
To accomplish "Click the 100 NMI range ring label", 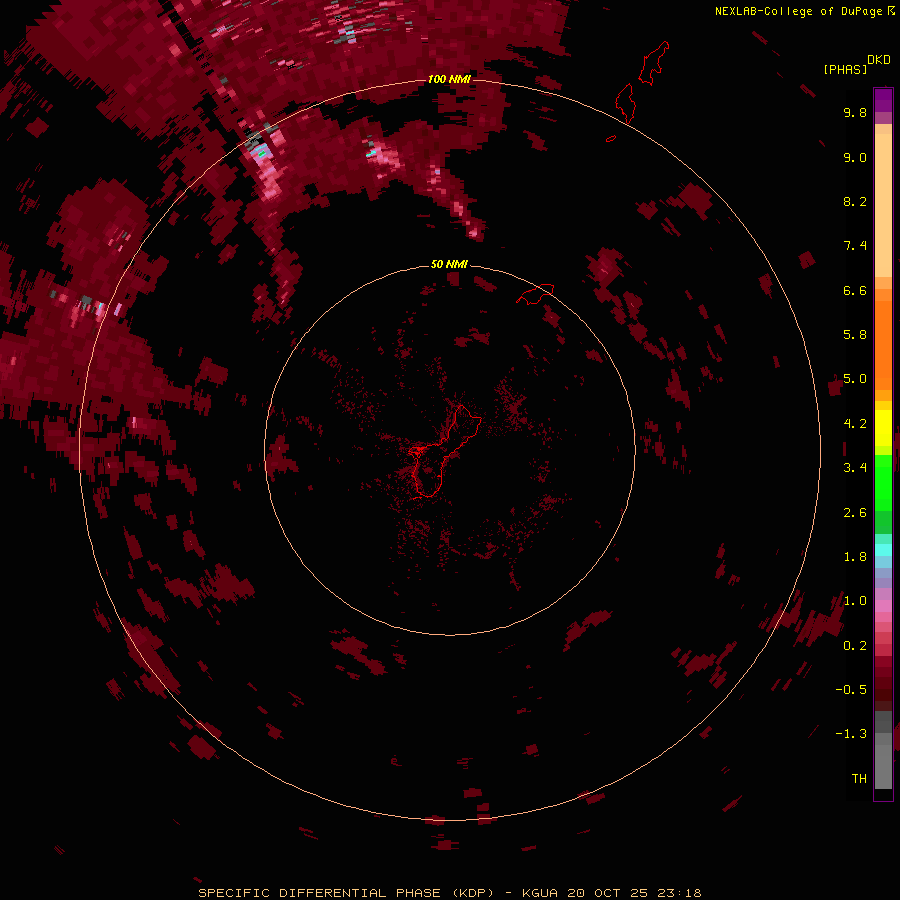I will coord(449,79).
